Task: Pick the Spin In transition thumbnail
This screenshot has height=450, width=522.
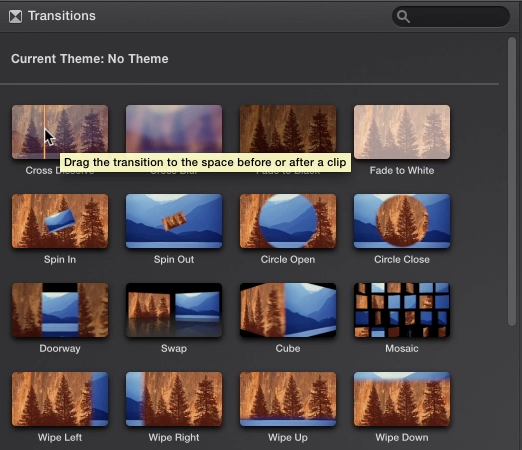Action: point(60,221)
